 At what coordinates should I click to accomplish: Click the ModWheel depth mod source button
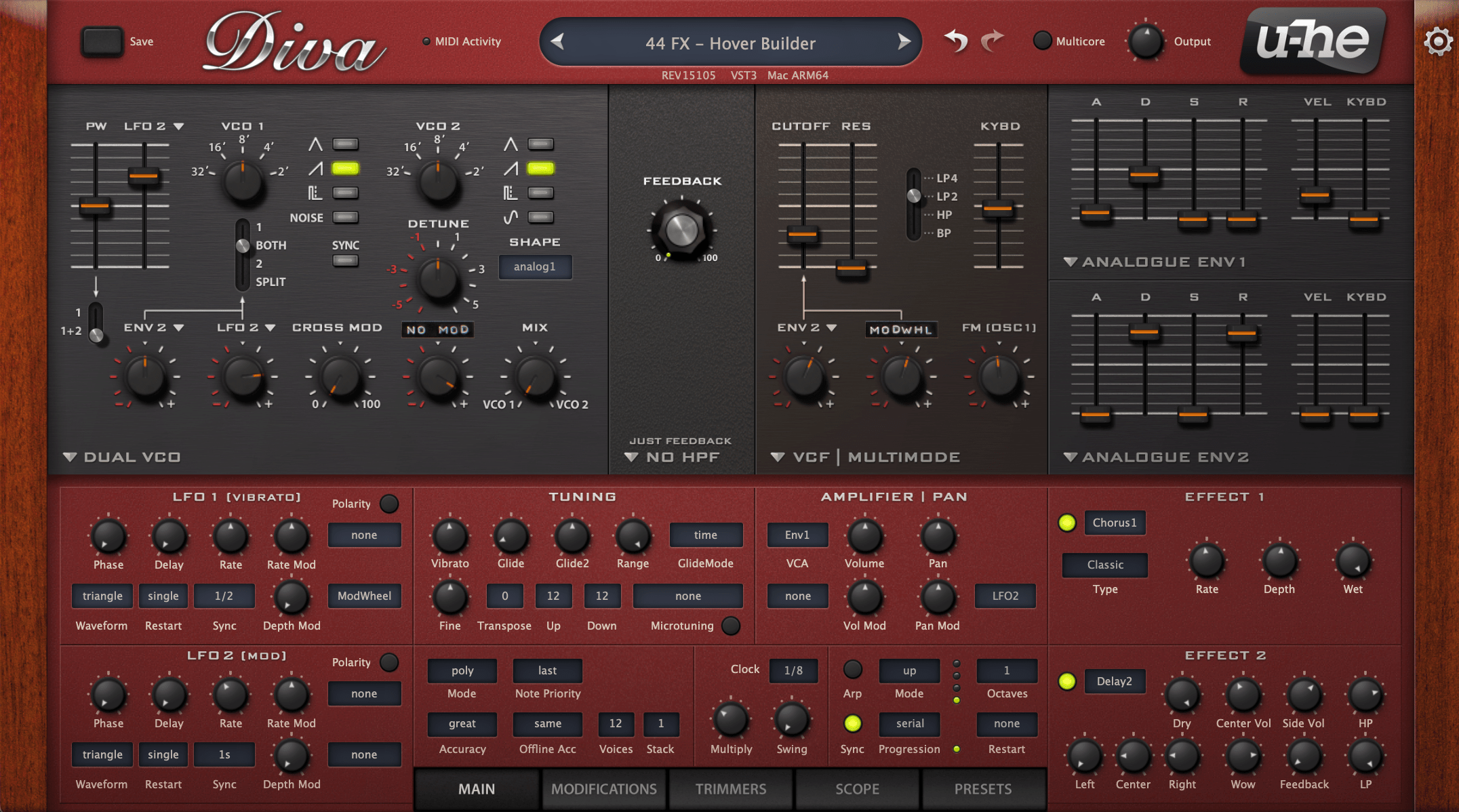pos(364,596)
